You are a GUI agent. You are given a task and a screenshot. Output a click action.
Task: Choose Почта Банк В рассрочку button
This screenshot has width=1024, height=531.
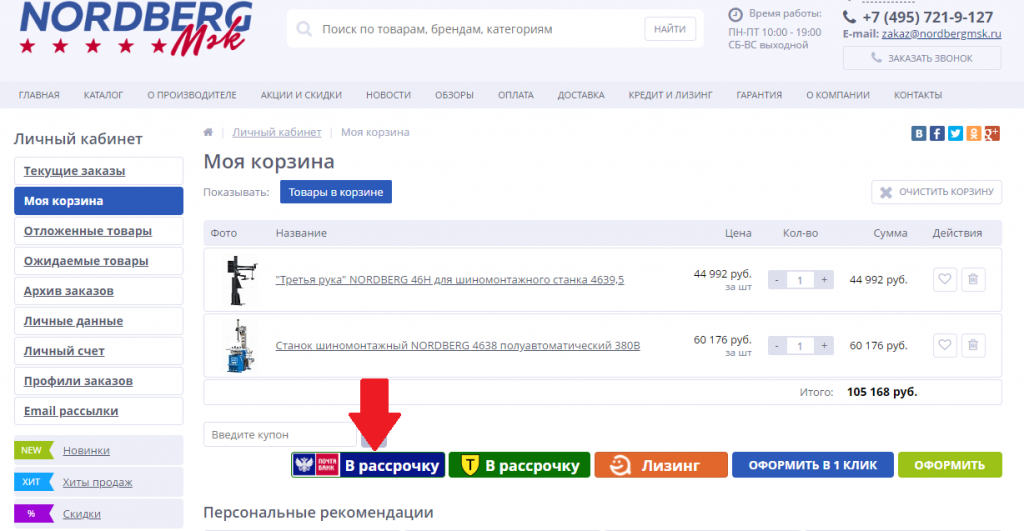tap(368, 465)
